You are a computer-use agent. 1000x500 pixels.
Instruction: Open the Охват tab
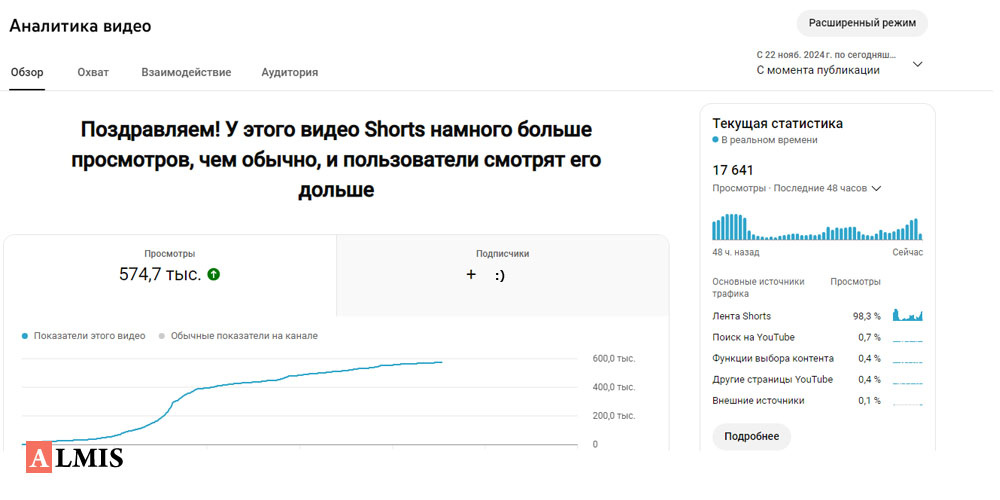click(93, 72)
